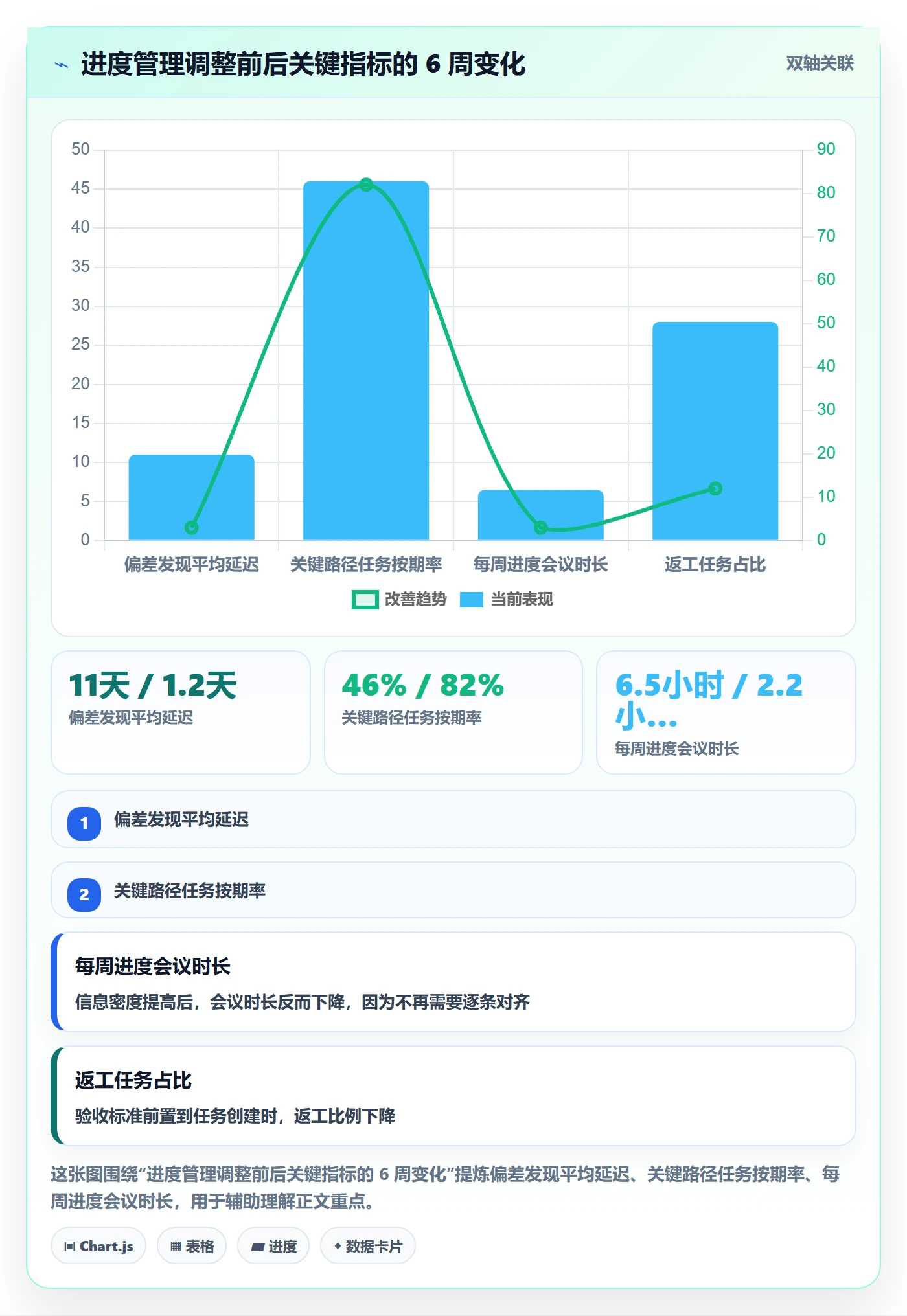Open the 46% / 82% data card
The height and width of the screenshot is (1316, 907).
454,712
